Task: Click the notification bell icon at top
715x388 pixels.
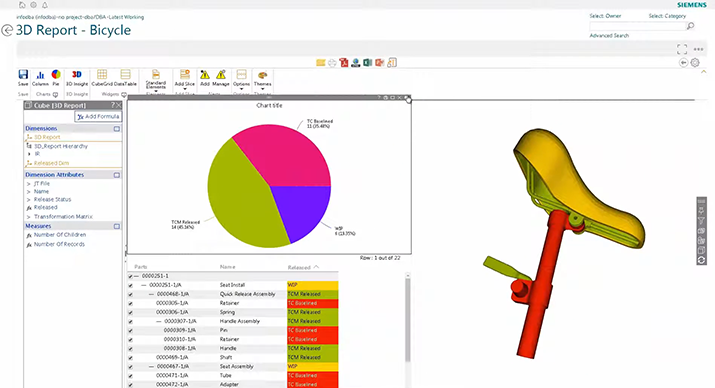Action: click(45, 5)
